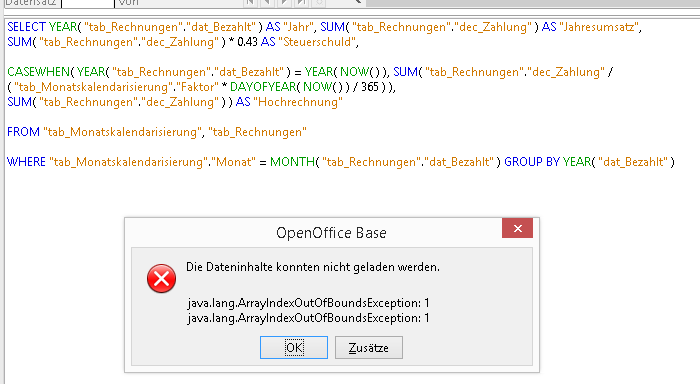700x384 pixels.
Task: Add a new record with the star icon
Action: [319, 2]
